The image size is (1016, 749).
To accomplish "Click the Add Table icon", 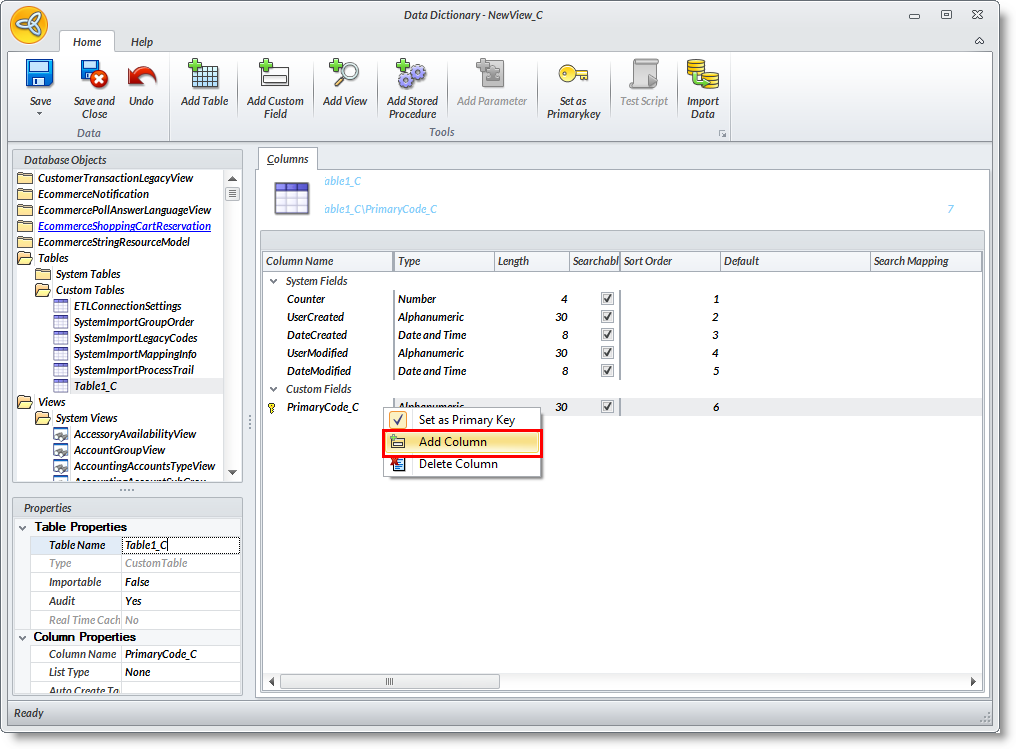I will 204,75.
